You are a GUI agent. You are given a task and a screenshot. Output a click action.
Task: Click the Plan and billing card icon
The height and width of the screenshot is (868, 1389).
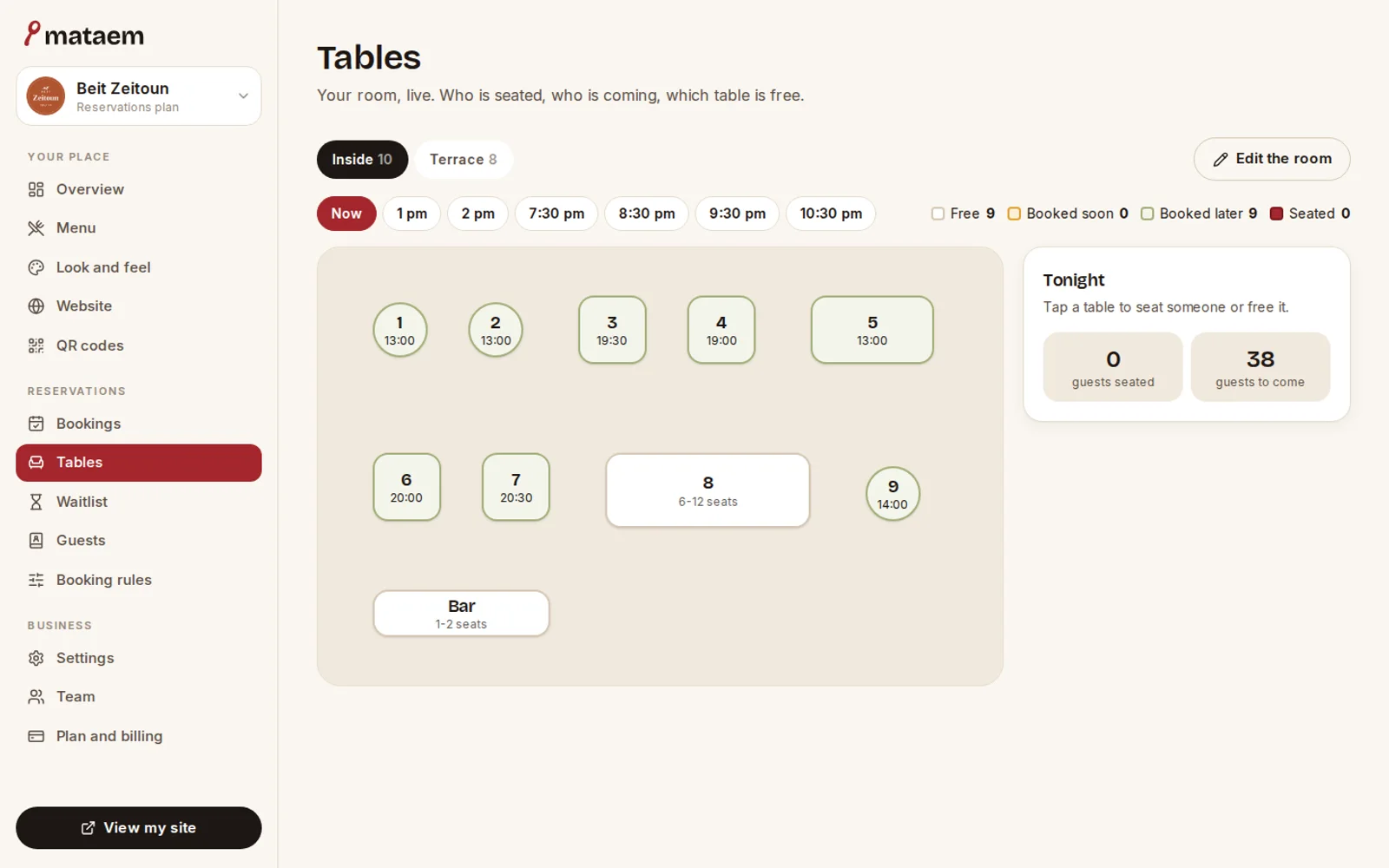coord(36,736)
